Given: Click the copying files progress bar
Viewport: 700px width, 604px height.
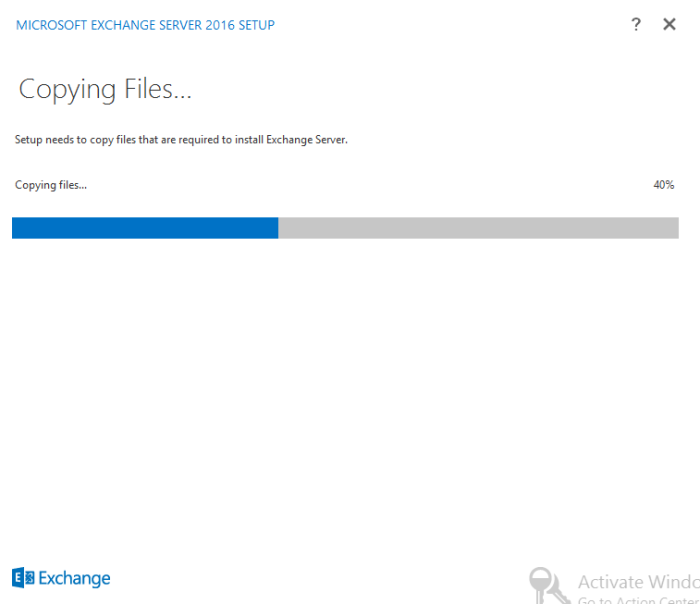Looking at the screenshot, I should 345,228.
